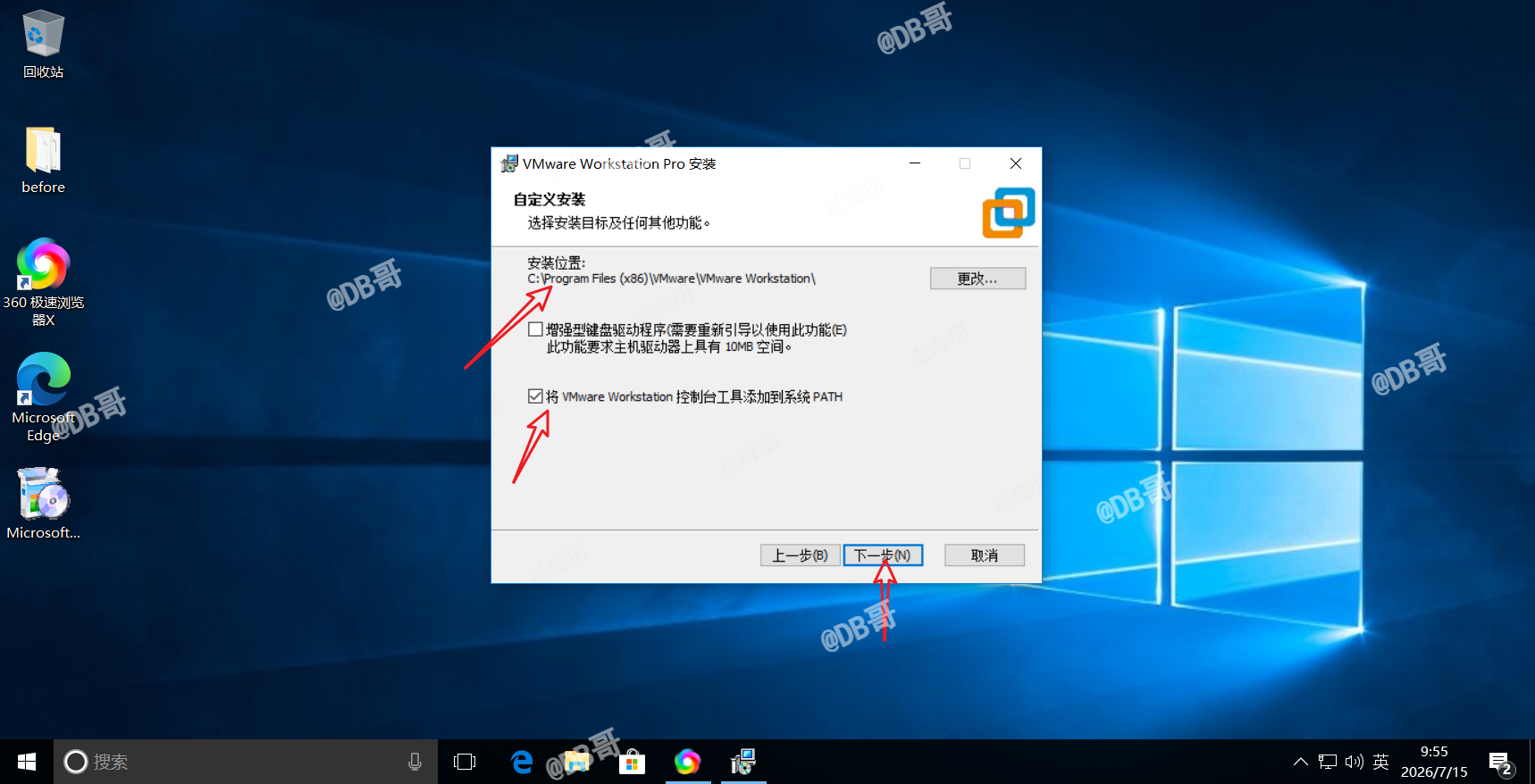Click the volume speaker tray icon
Image resolution: width=1535 pixels, height=784 pixels.
(x=1355, y=762)
